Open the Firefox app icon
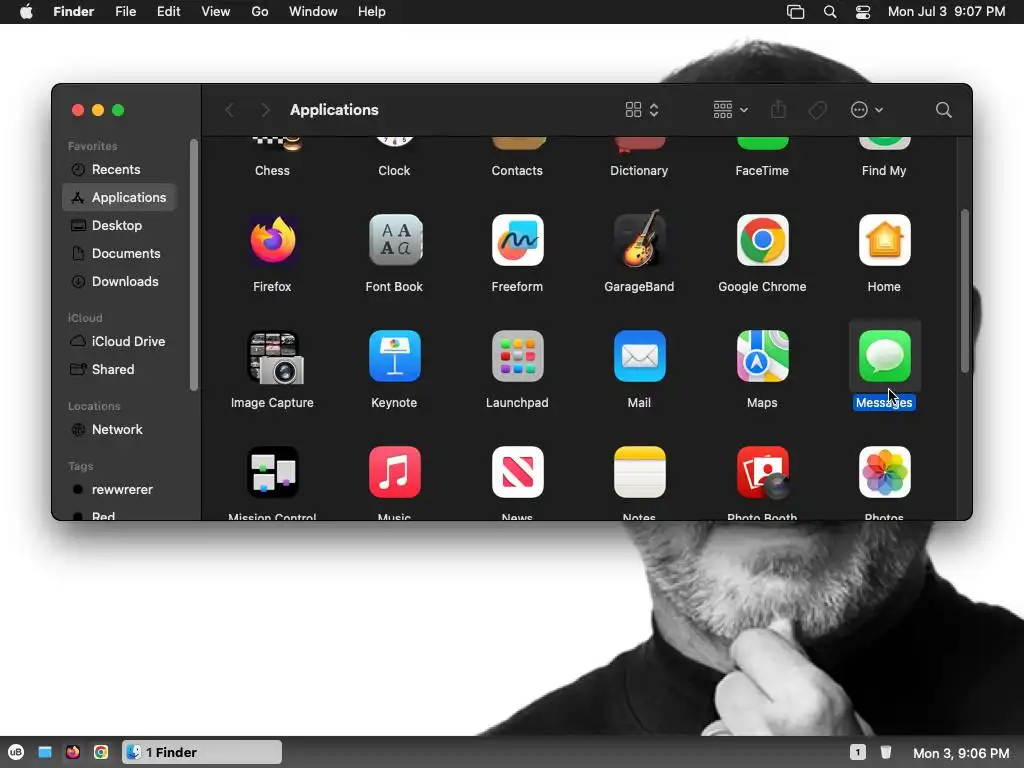 point(272,240)
